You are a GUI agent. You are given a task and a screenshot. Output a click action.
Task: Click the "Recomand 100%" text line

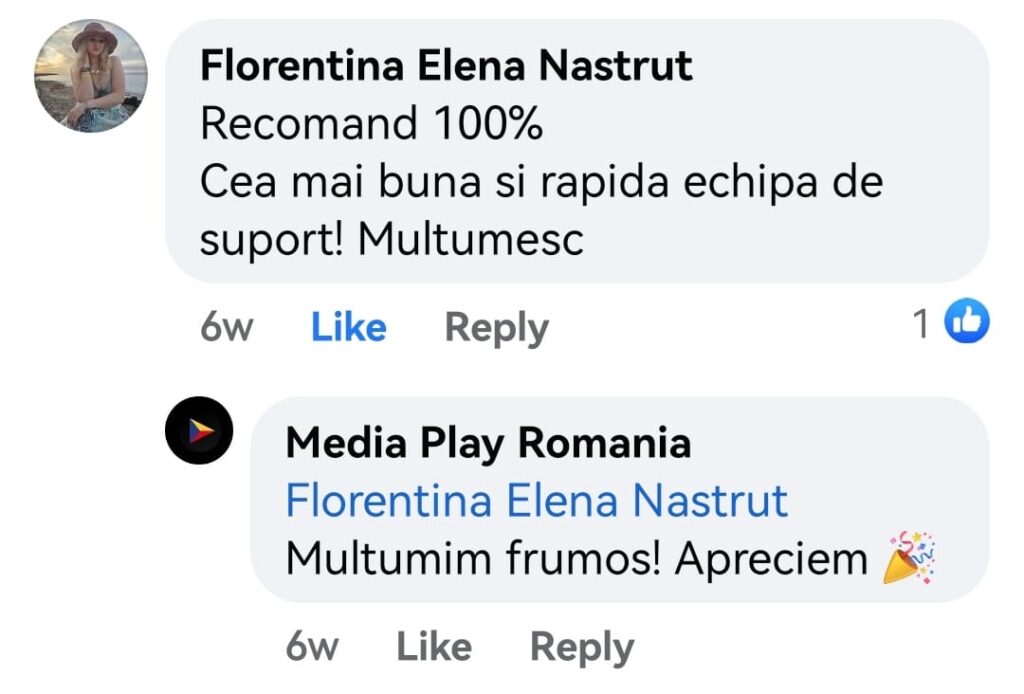point(371,124)
